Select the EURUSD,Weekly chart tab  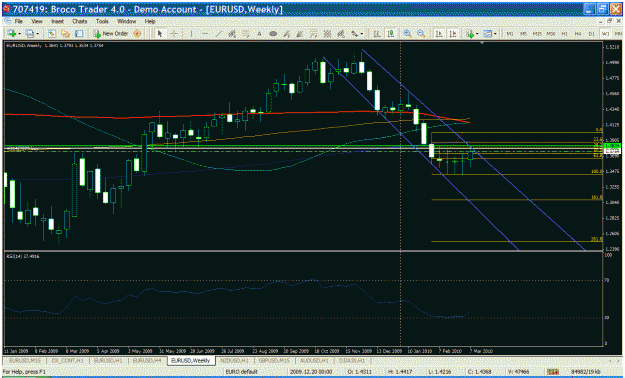pos(190,360)
